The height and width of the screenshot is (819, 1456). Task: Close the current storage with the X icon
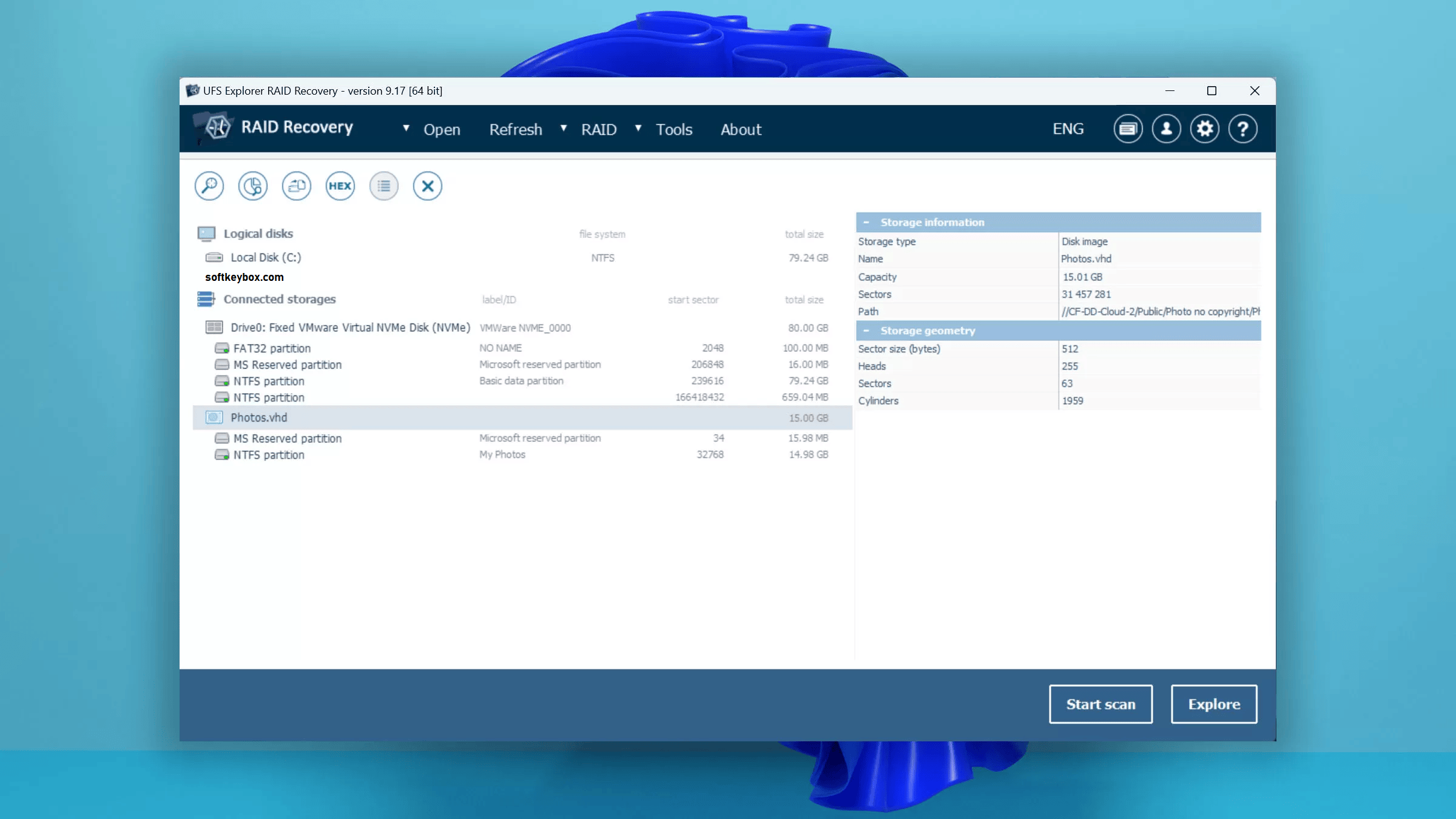coord(427,186)
